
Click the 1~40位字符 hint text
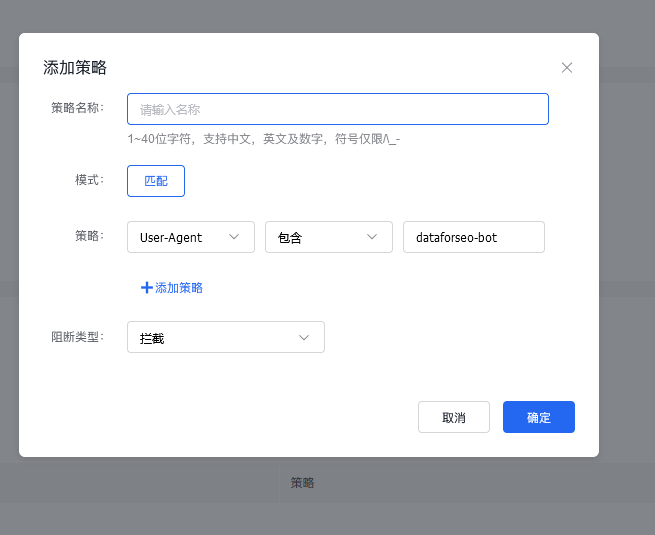(264, 139)
